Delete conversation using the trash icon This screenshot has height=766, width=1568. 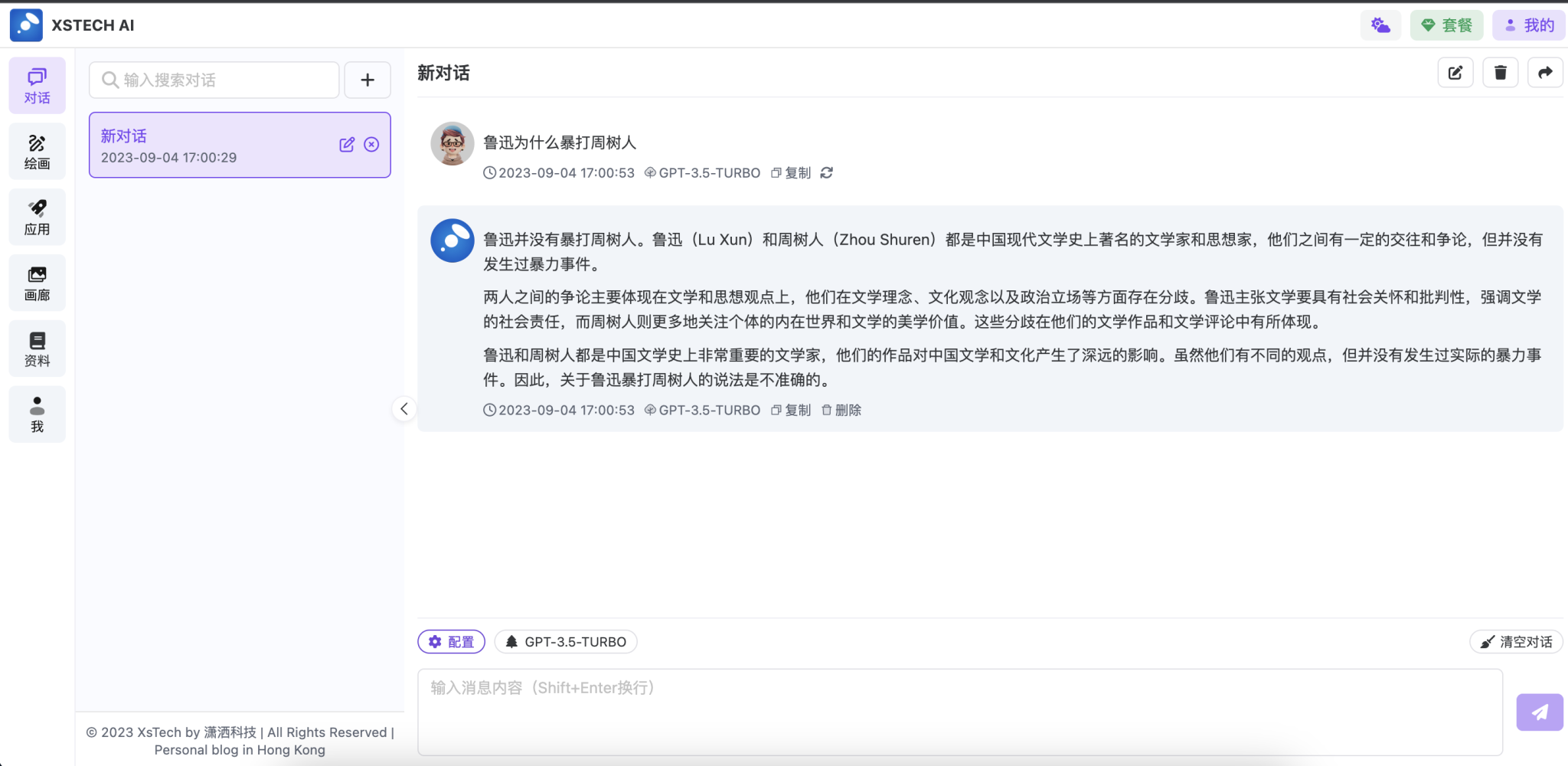[x=1500, y=72]
